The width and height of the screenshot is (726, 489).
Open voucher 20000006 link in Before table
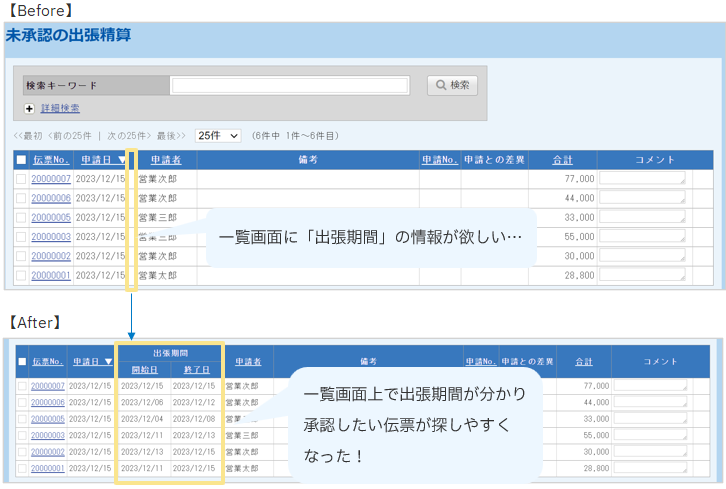pyautogui.click(x=51, y=198)
